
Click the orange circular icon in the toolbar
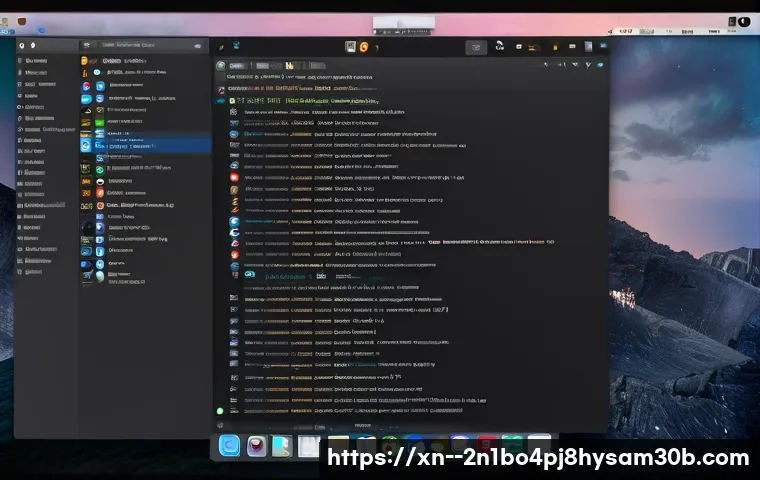364,46
